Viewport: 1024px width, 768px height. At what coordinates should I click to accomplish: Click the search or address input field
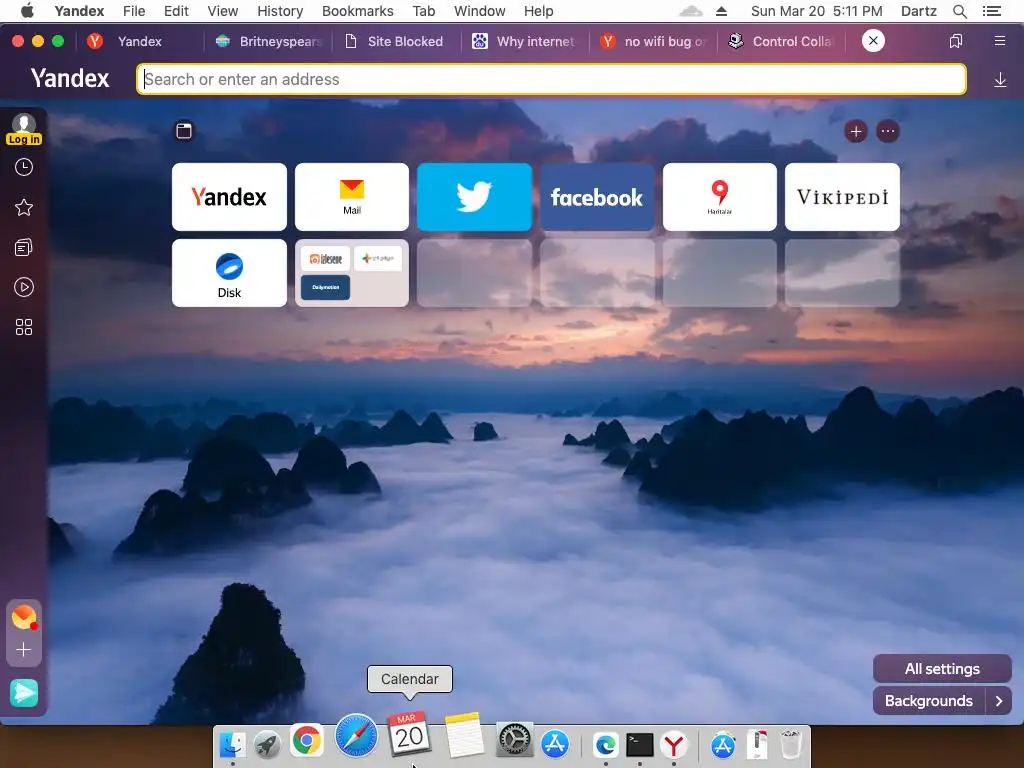pyautogui.click(x=551, y=79)
